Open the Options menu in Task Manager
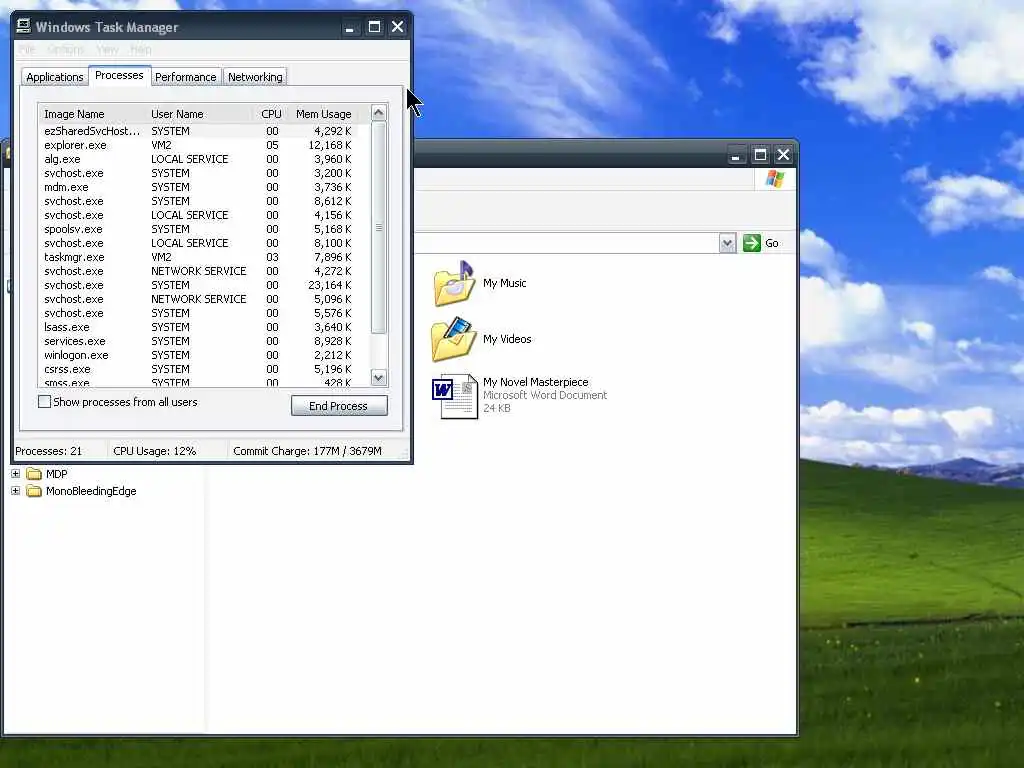This screenshot has width=1024, height=768. (65, 50)
